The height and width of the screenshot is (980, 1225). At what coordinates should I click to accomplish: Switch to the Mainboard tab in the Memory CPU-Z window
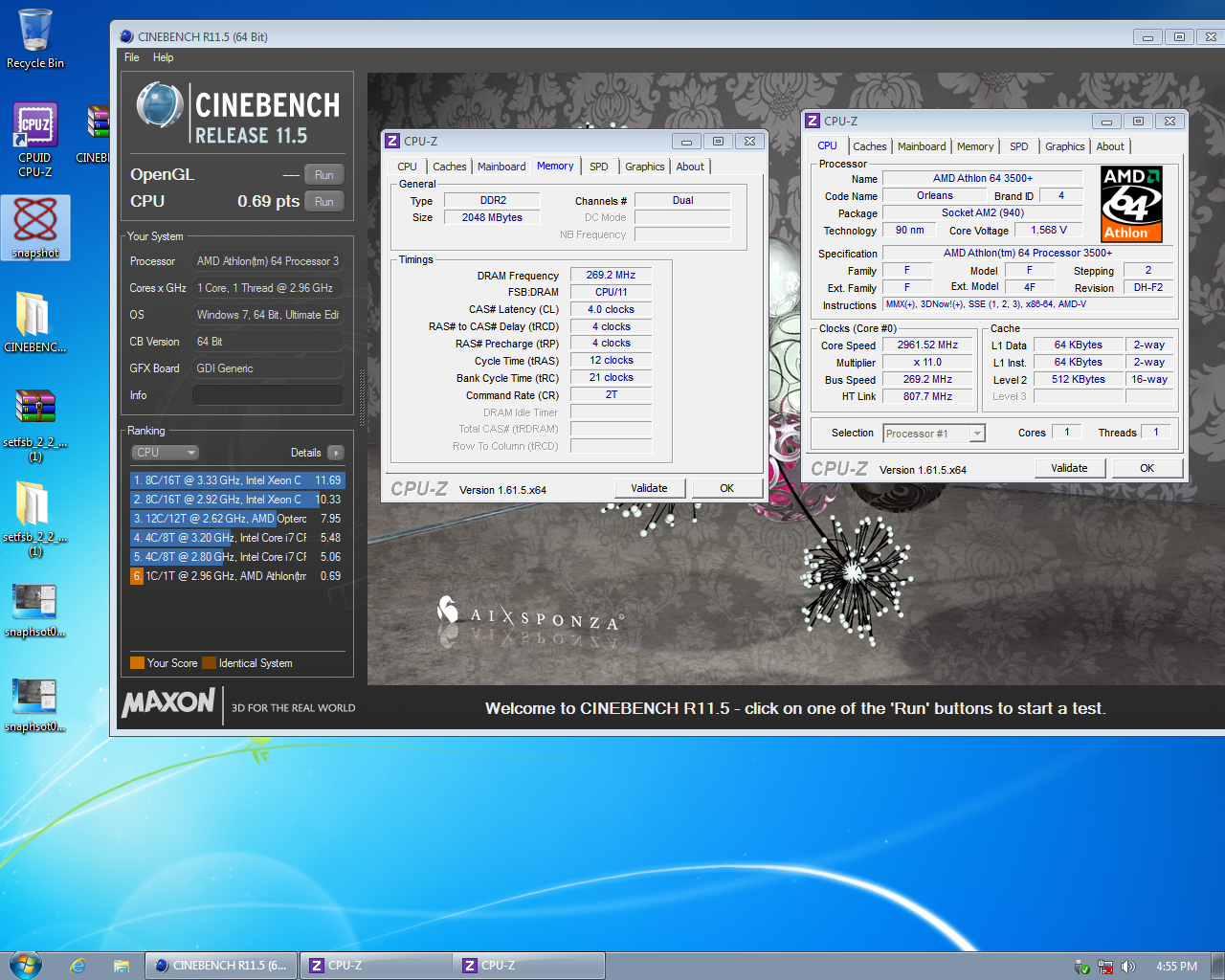click(501, 167)
